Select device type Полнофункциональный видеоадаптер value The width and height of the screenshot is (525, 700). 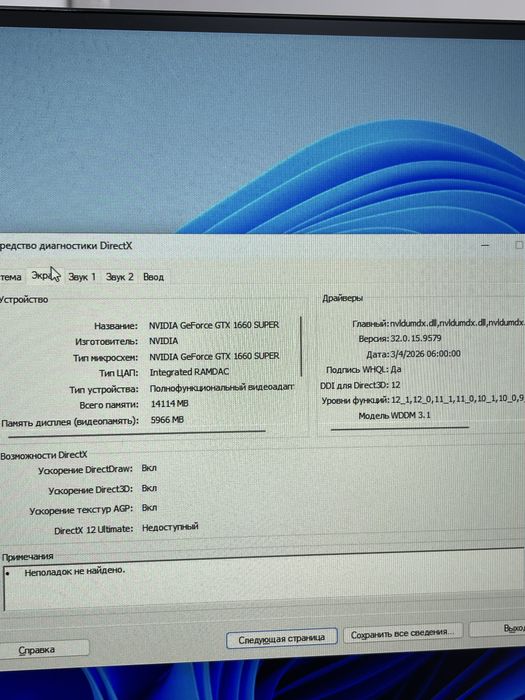(x=222, y=388)
